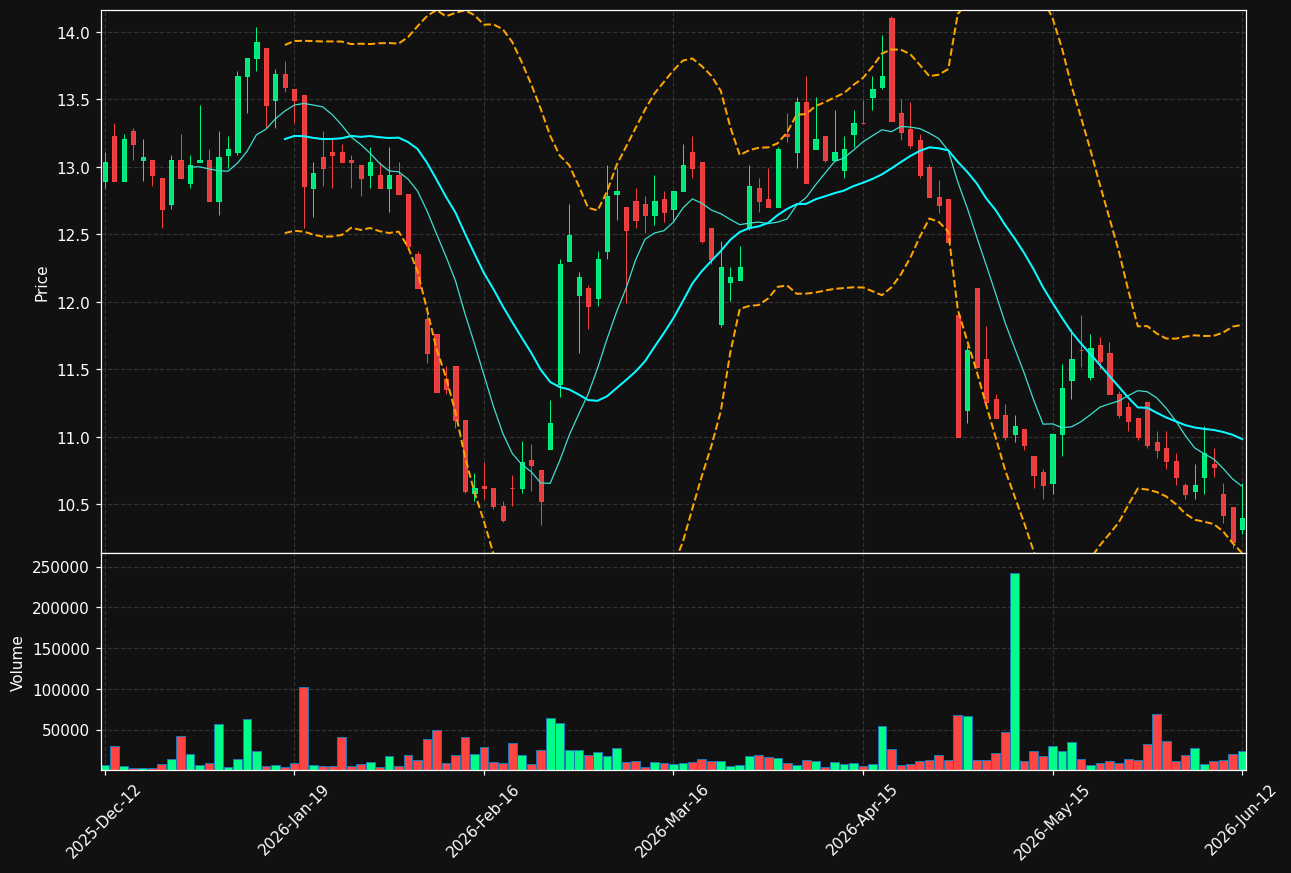1291x873 pixels.
Task: Click the 250000 volume tick label
Action: coord(62,567)
